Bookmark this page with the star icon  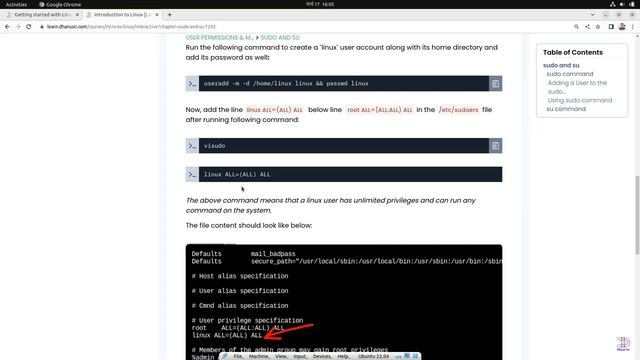tap(598, 27)
